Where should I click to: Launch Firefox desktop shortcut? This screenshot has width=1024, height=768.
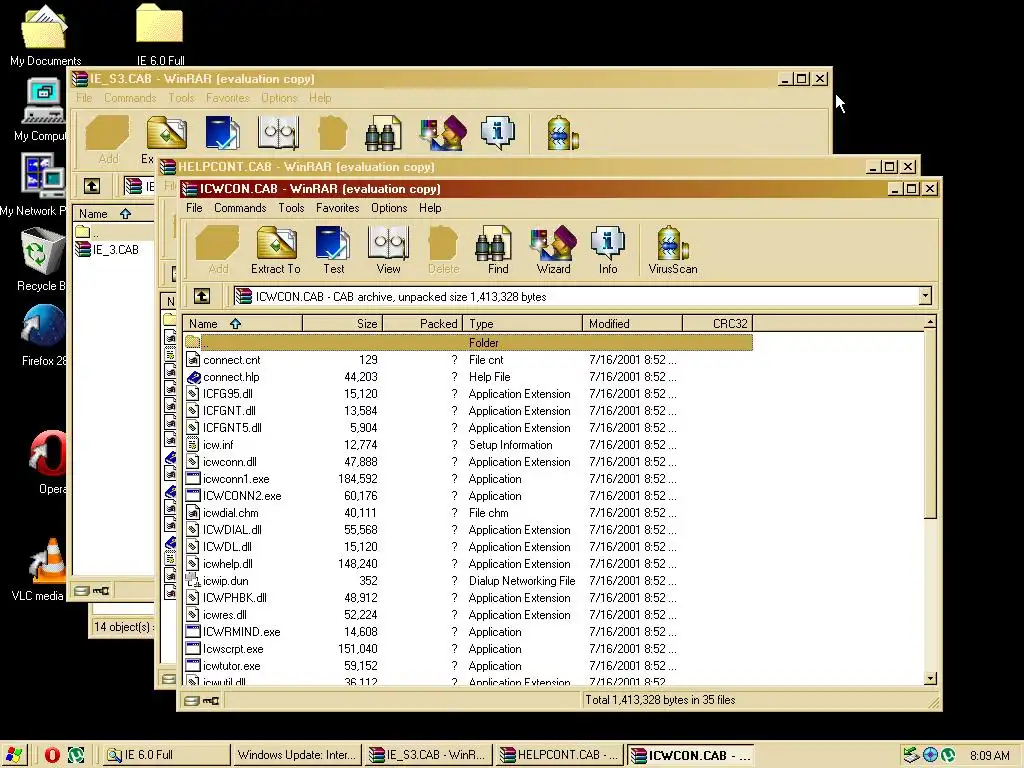tap(43, 335)
